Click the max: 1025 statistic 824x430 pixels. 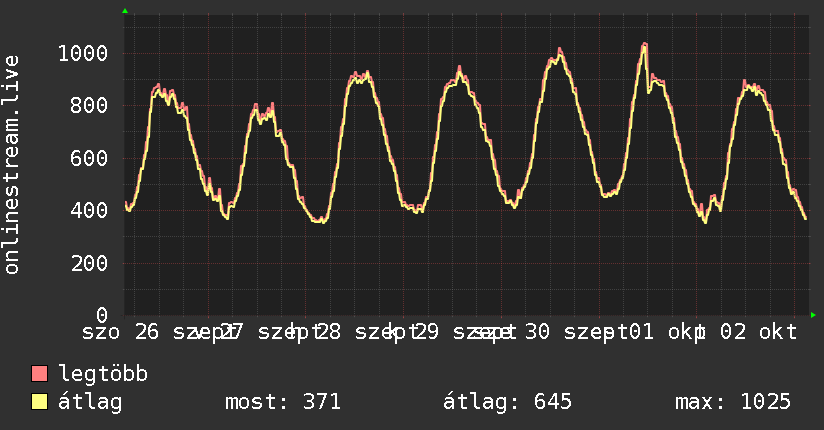tap(733, 402)
